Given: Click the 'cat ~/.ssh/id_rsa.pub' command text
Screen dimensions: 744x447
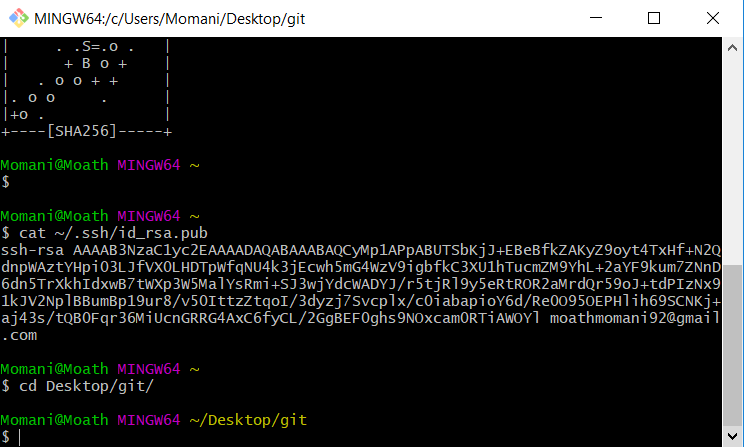Looking at the screenshot, I should tap(113, 233).
